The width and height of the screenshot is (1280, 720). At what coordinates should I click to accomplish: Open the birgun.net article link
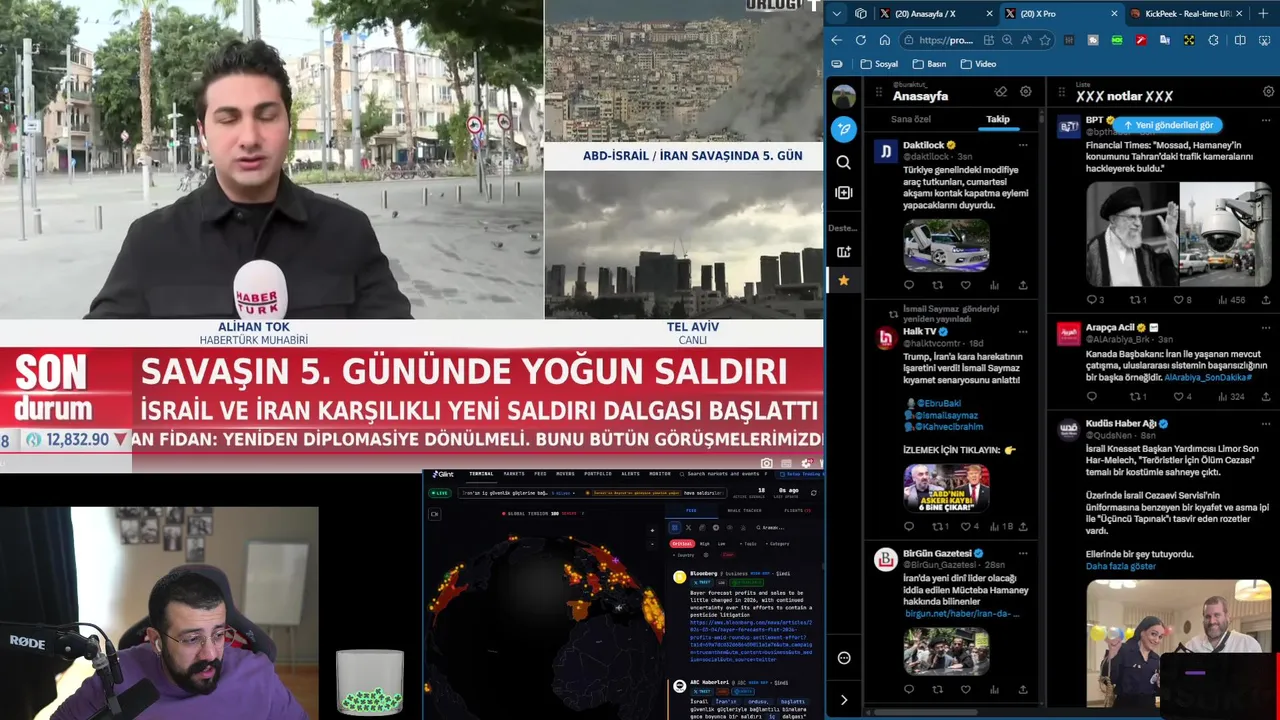(x=961, y=613)
